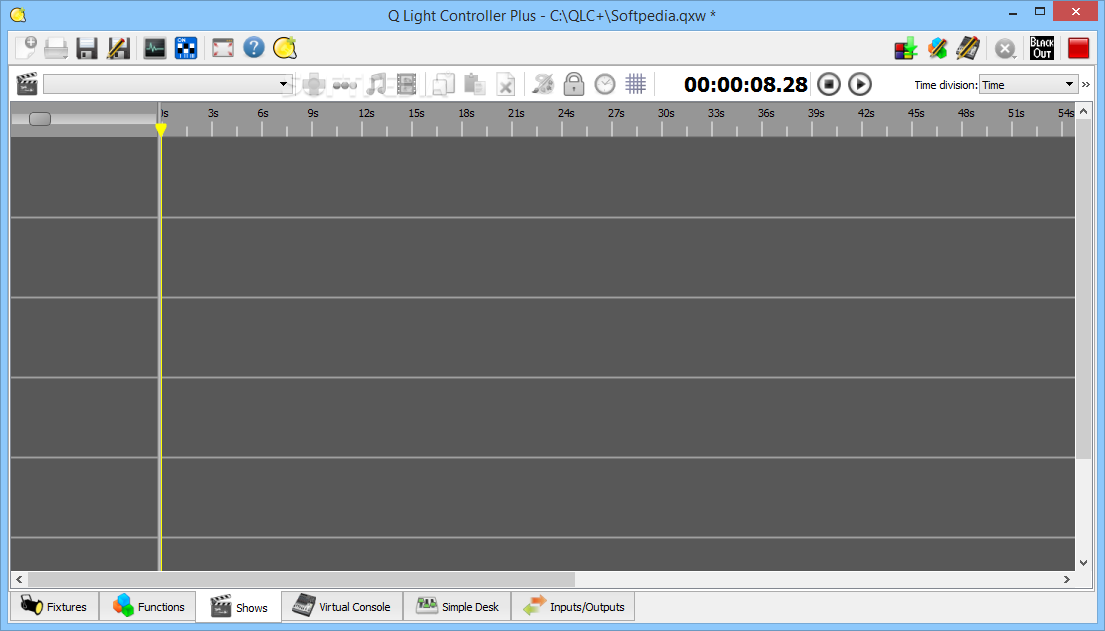This screenshot has height=631, width=1105.
Task: Click the horizontal scrollbar right arrow
Action: click(x=1067, y=580)
